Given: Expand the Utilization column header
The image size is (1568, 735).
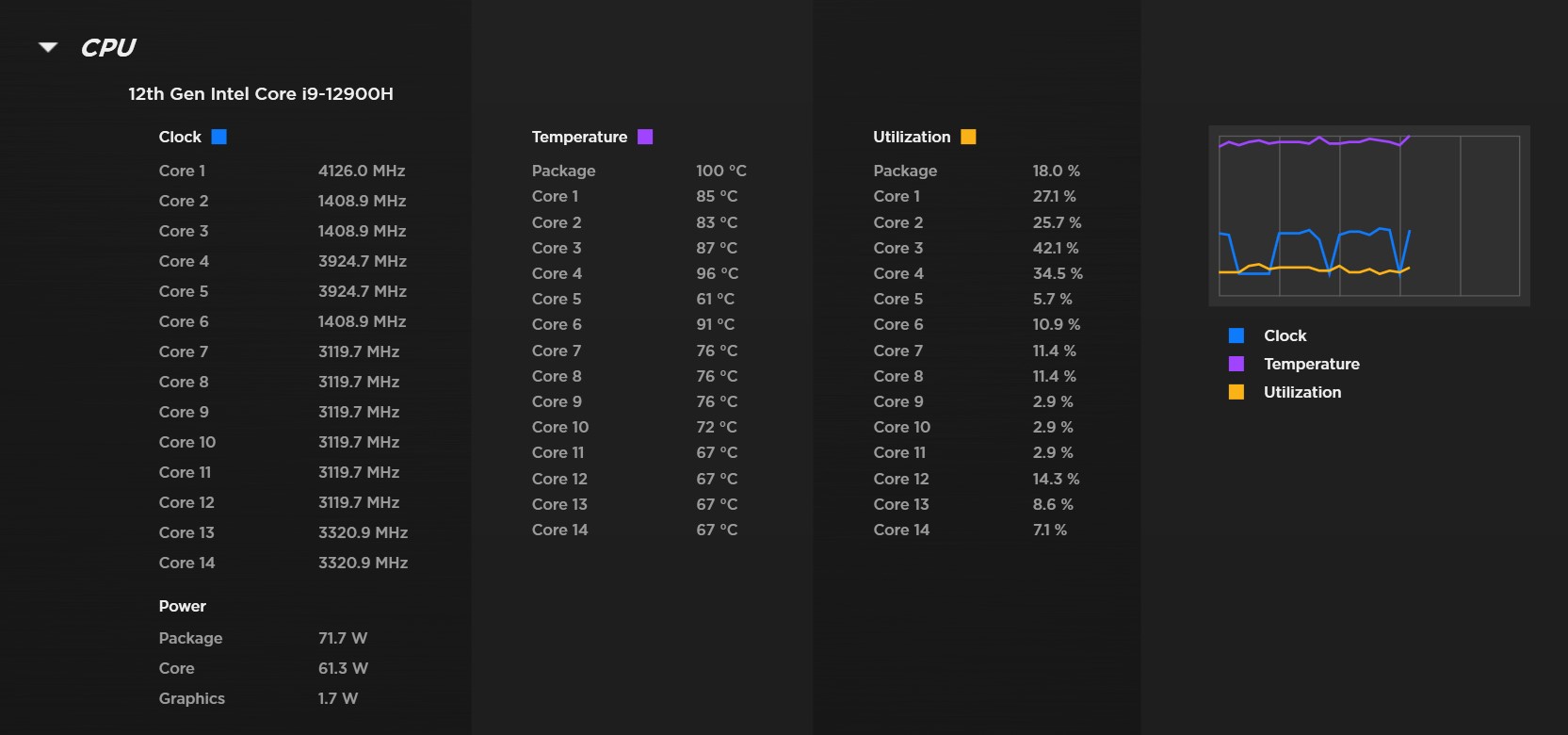Looking at the screenshot, I should pos(911,136).
